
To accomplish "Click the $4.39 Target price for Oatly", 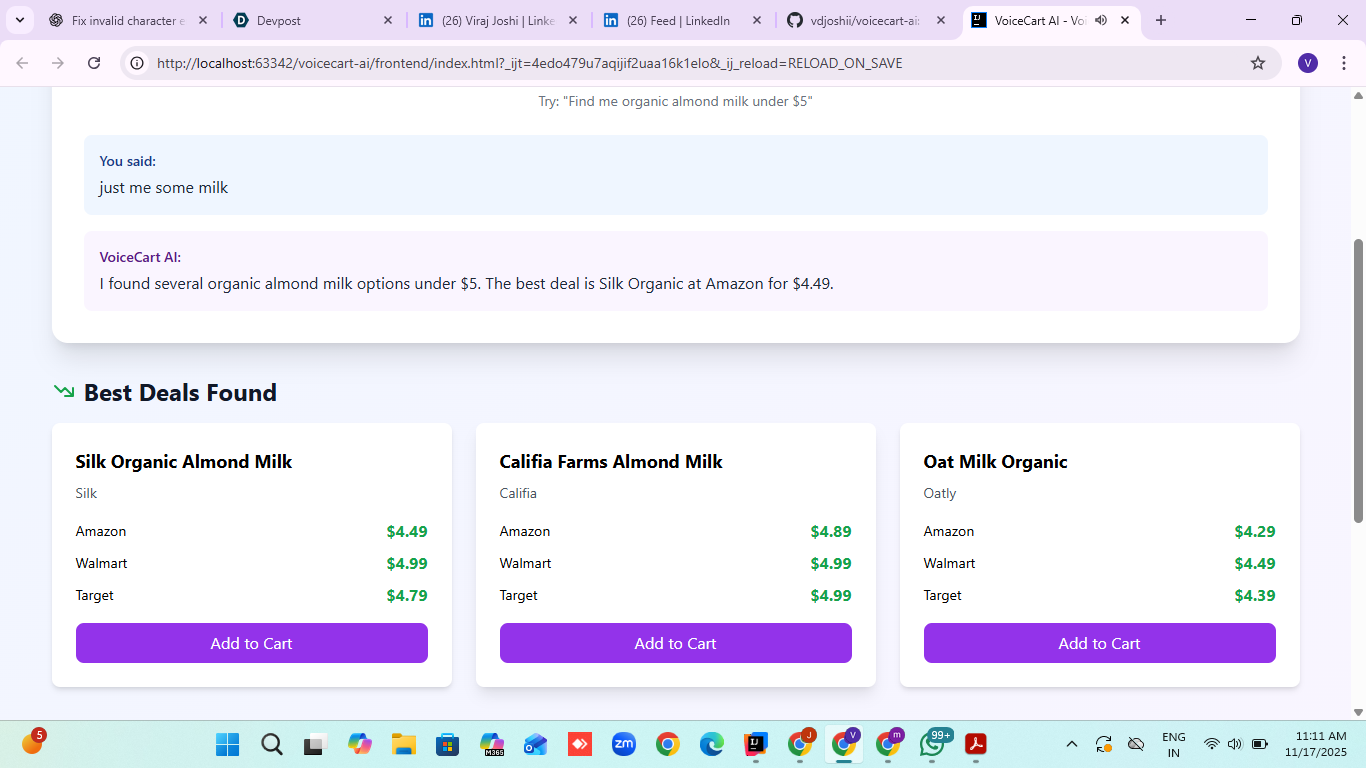I will (1255, 596).
